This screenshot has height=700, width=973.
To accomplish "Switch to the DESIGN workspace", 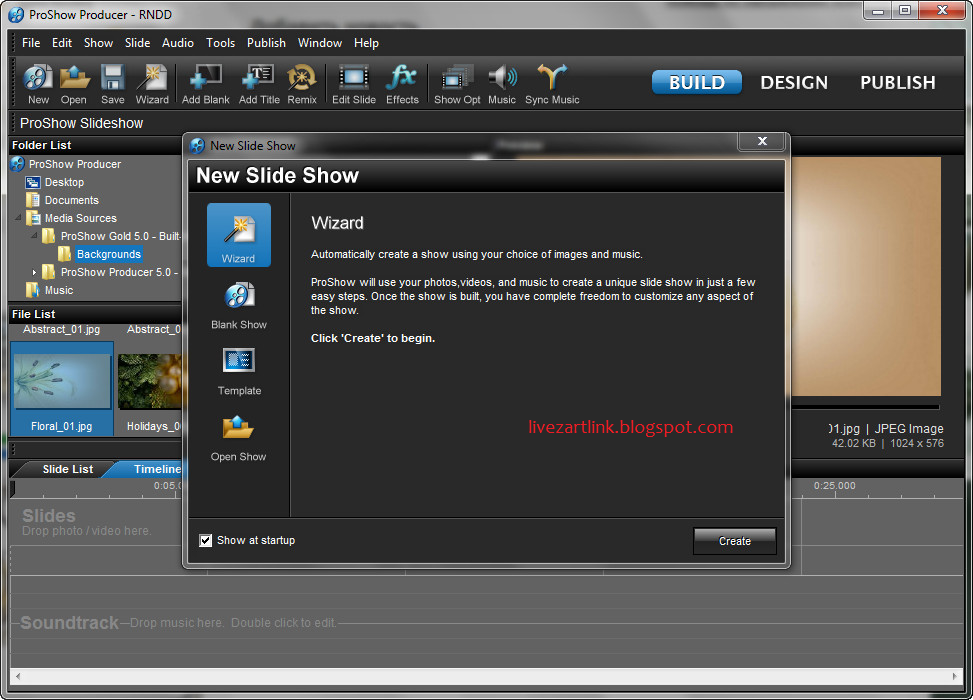I will click(x=794, y=82).
